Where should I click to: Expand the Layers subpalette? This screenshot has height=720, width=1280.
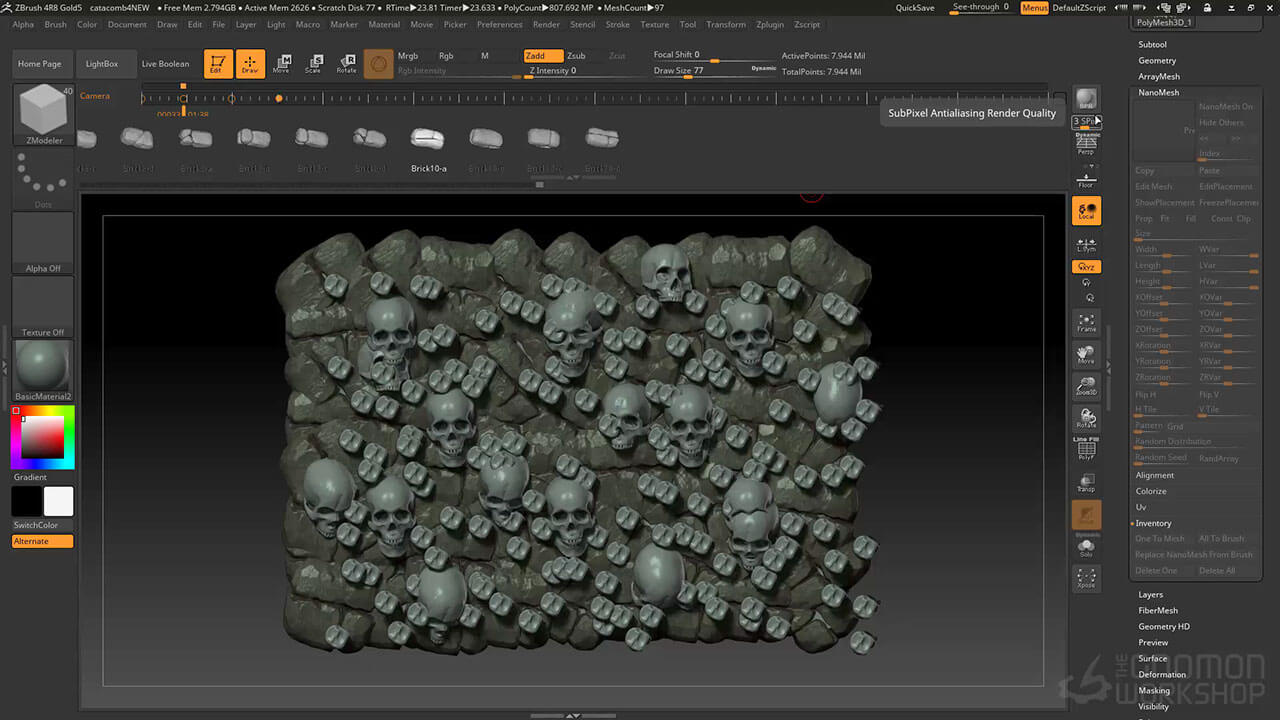pos(1151,594)
